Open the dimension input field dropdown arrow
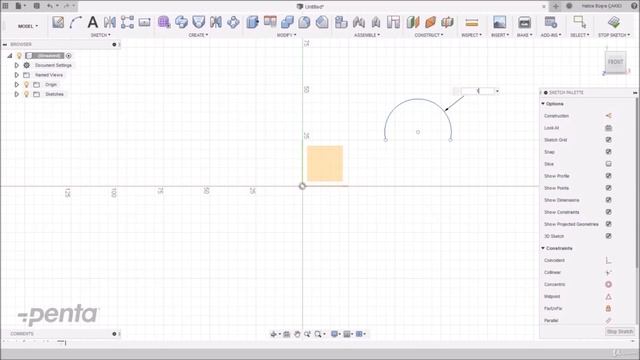The width and height of the screenshot is (640, 360). (497, 91)
